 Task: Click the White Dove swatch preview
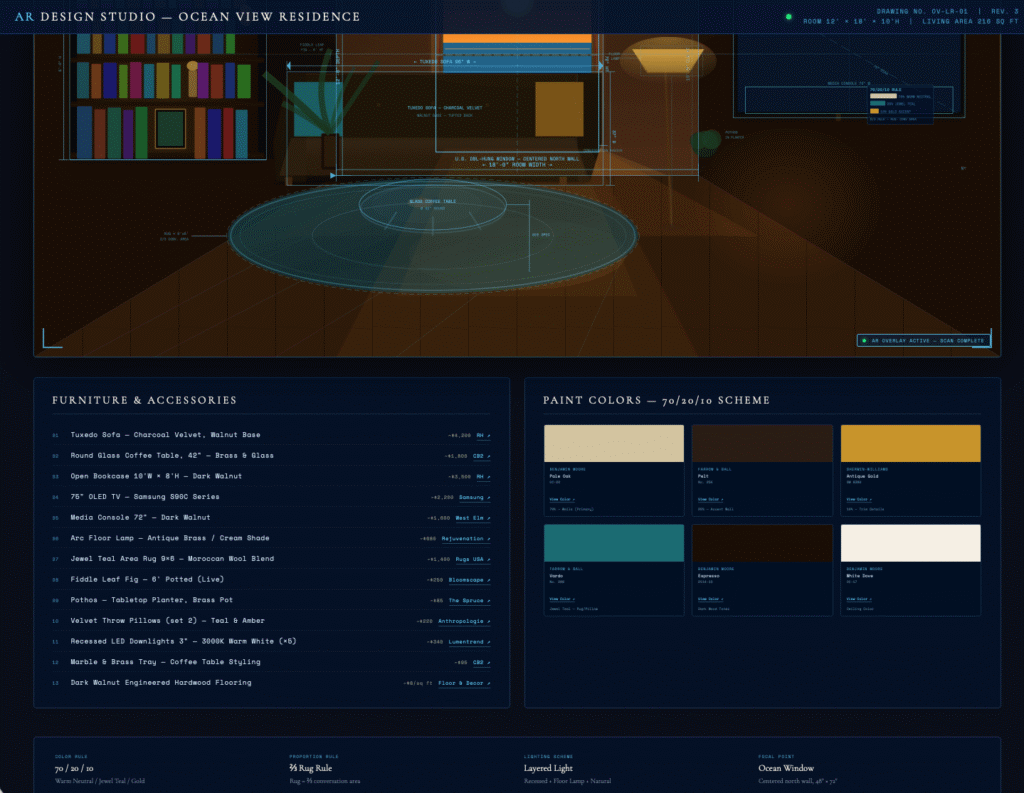(910, 545)
